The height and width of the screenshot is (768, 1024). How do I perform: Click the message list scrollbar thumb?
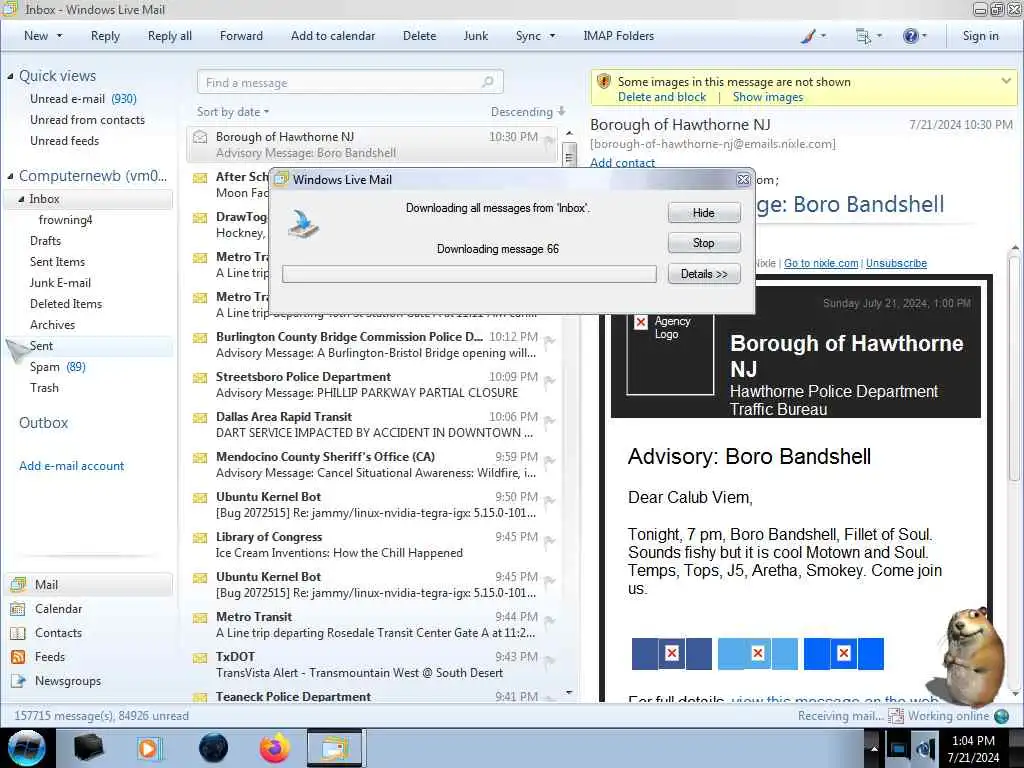pos(569,155)
